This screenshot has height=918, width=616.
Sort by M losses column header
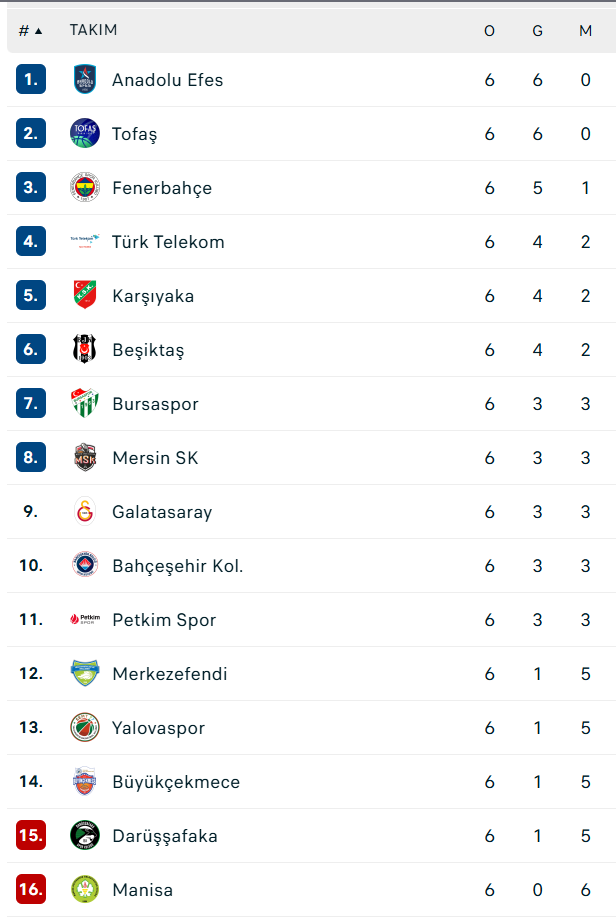click(586, 30)
